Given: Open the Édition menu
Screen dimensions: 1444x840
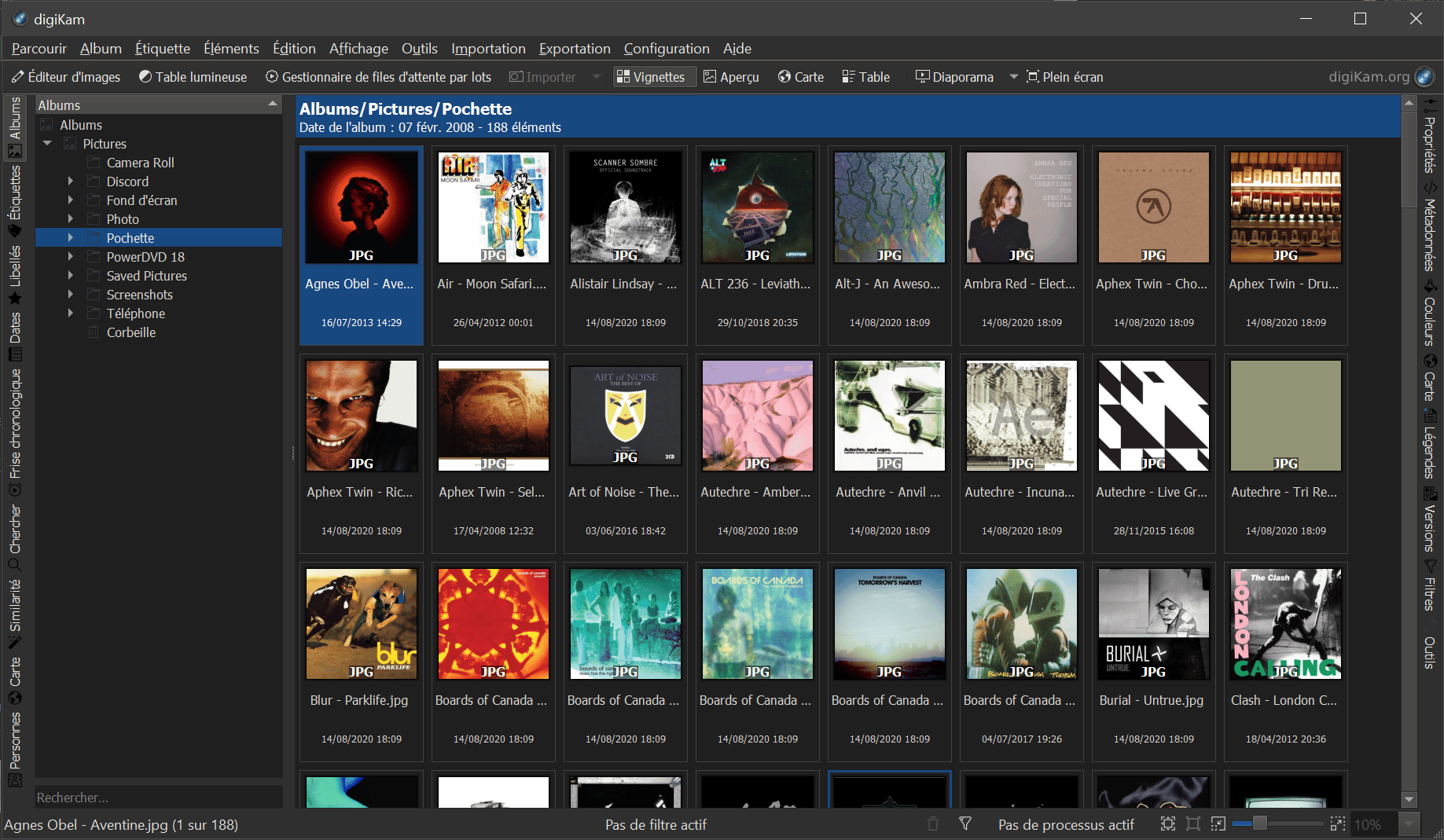Looking at the screenshot, I should point(294,49).
